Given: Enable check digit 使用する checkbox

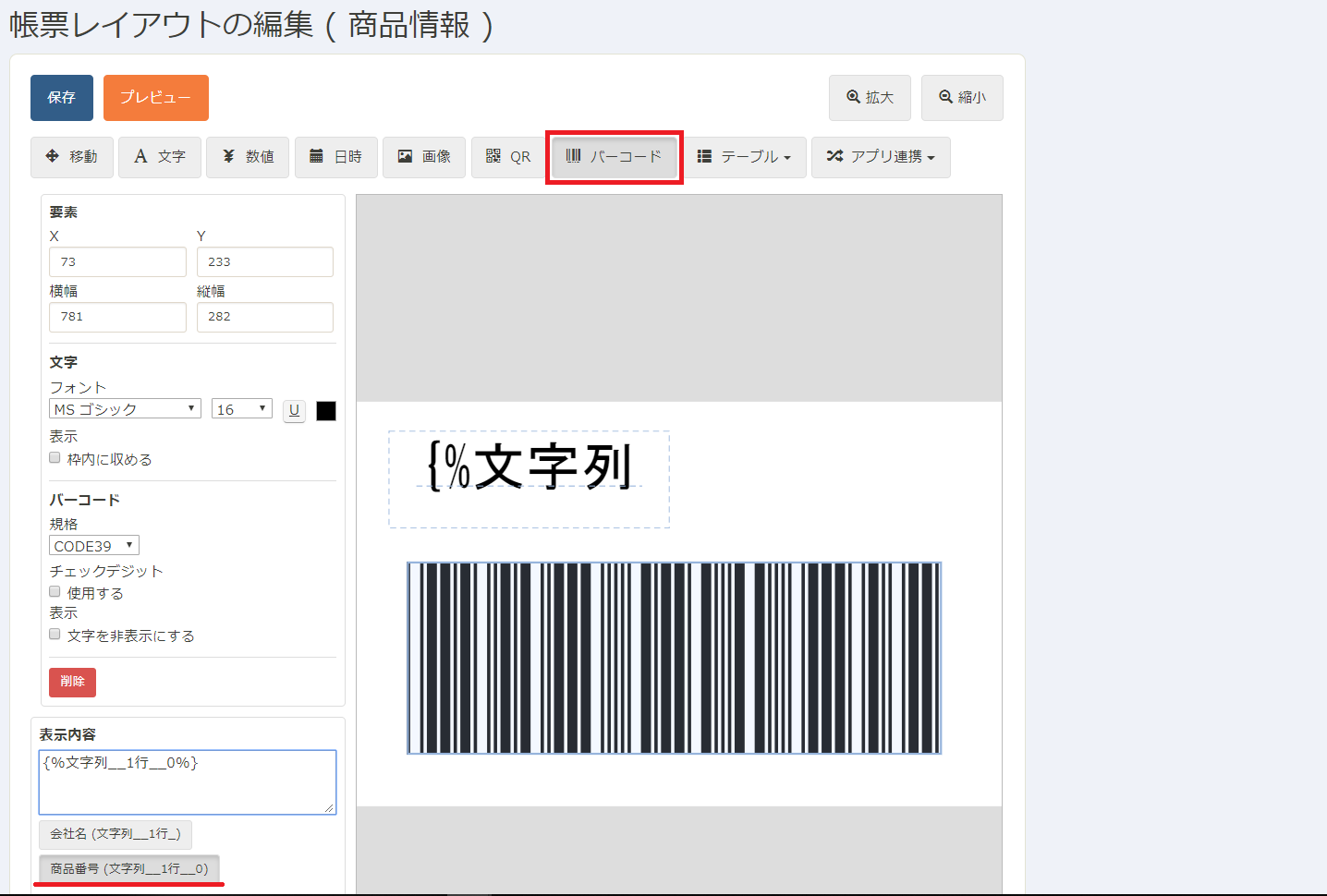Looking at the screenshot, I should 55,592.
